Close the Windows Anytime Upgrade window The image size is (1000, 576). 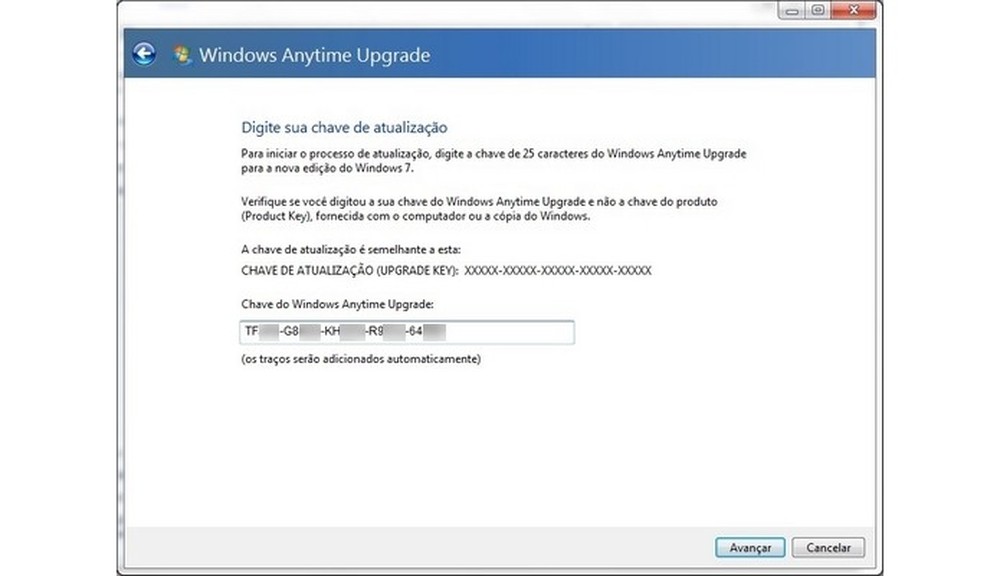click(852, 11)
